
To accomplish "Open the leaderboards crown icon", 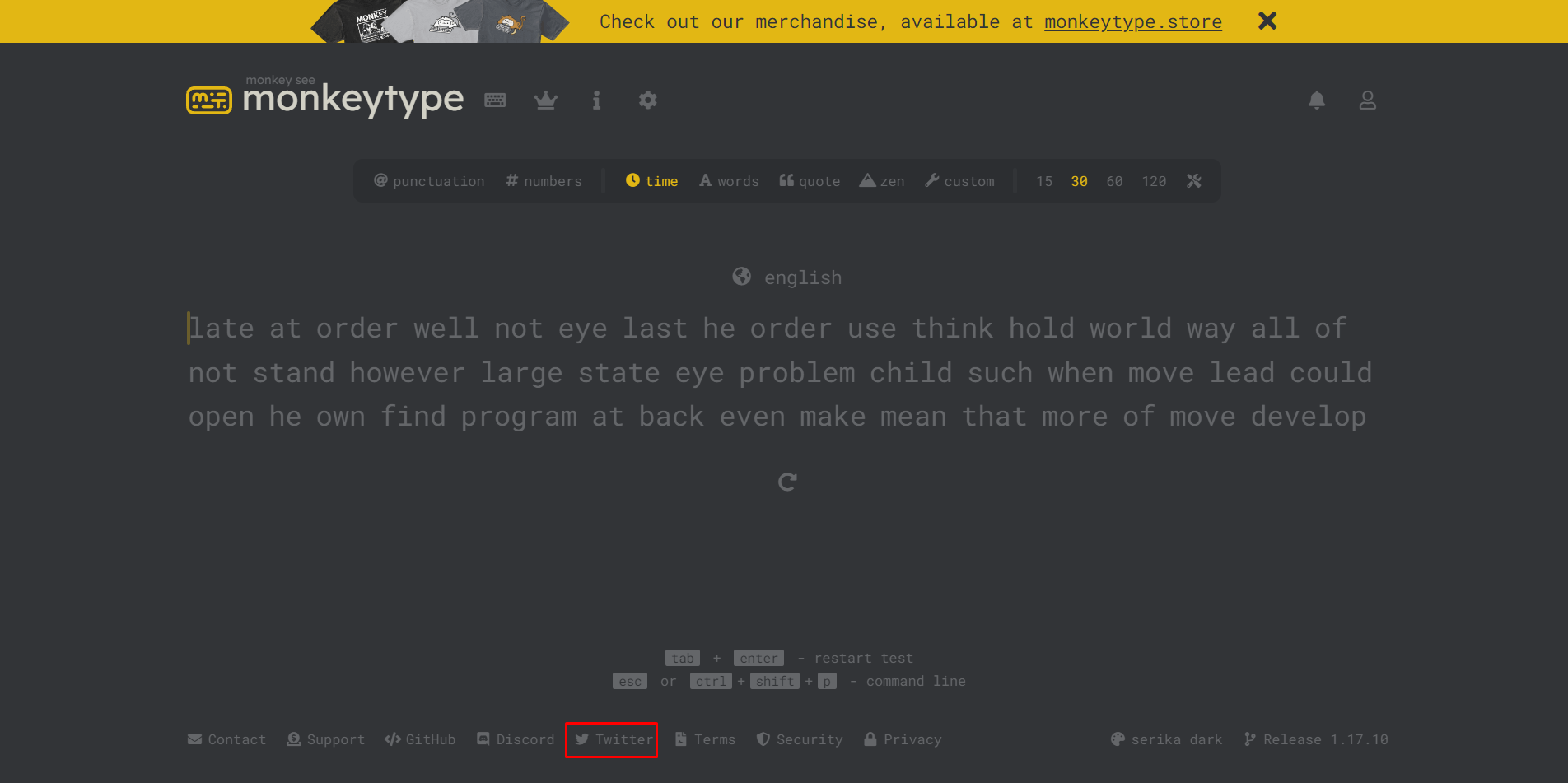I will tap(546, 100).
